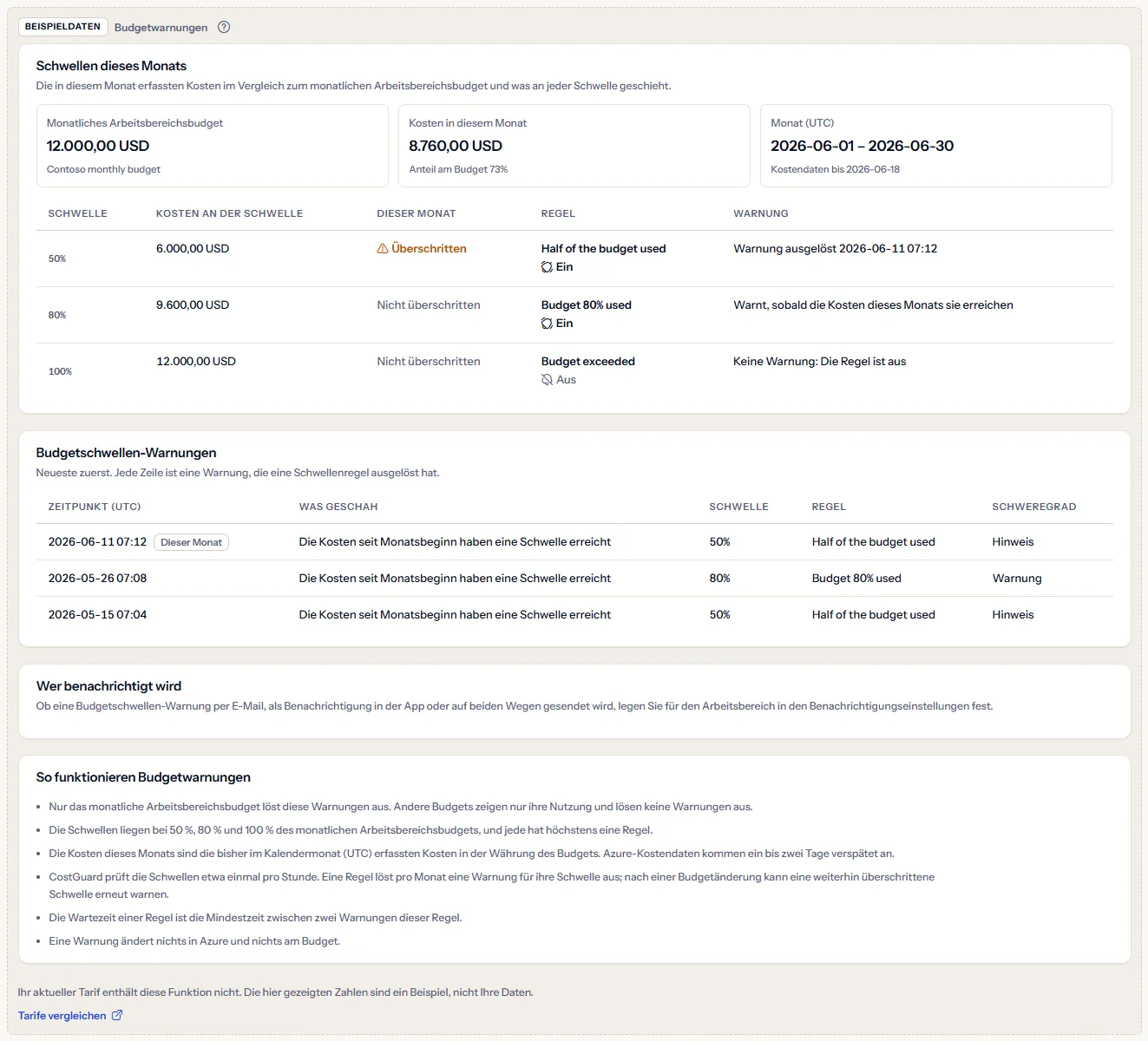Click the Dieser Monat tag on the 2026-06-11 row
The image size is (1148, 1041).
click(191, 542)
